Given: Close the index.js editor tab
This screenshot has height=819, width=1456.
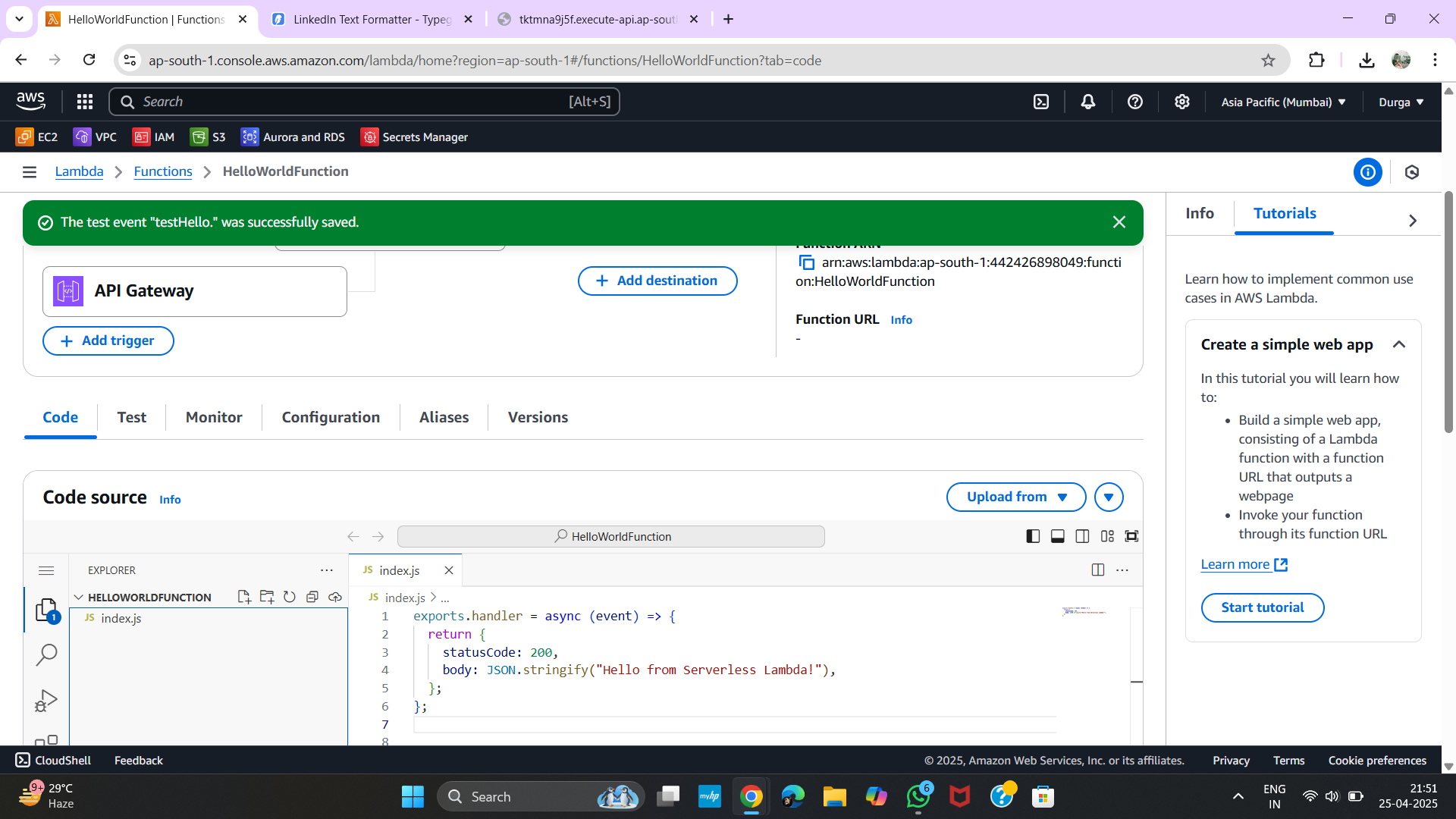Looking at the screenshot, I should pyautogui.click(x=449, y=570).
